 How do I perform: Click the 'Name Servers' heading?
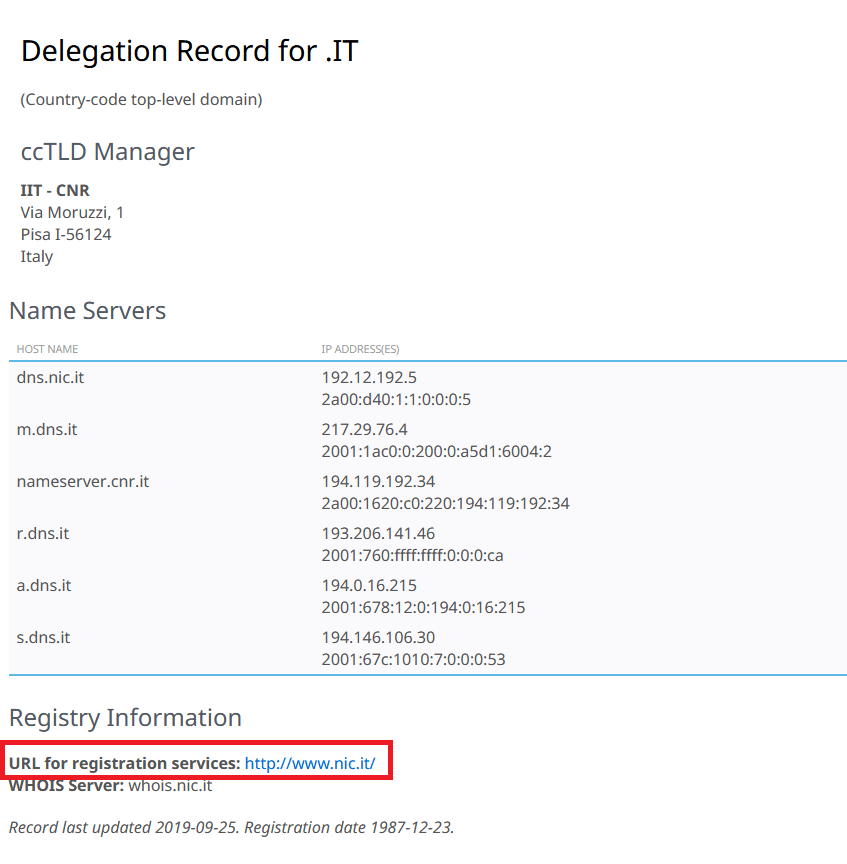pos(88,310)
